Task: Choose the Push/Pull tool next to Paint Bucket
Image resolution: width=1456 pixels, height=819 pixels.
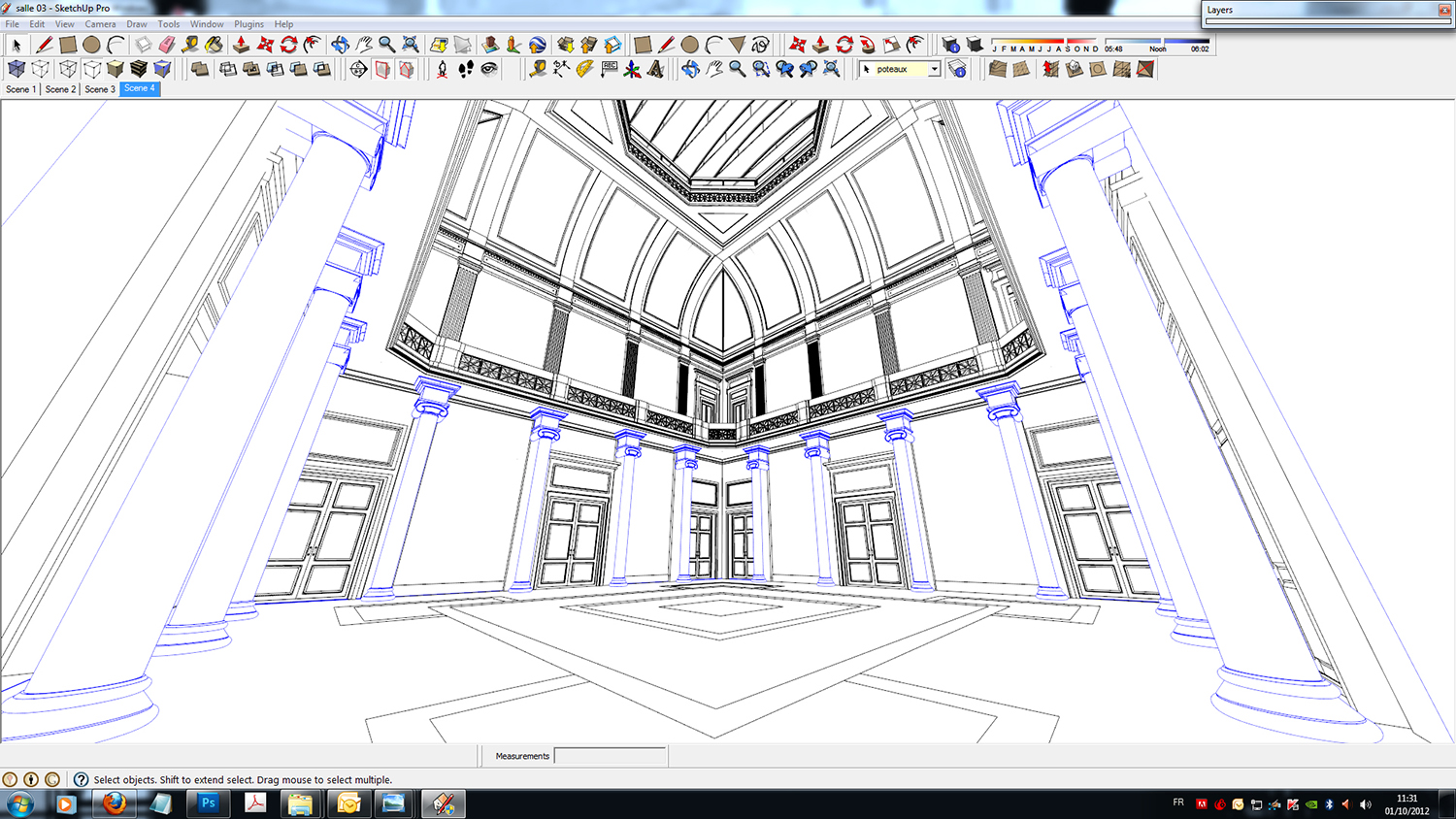Action: [x=241, y=45]
